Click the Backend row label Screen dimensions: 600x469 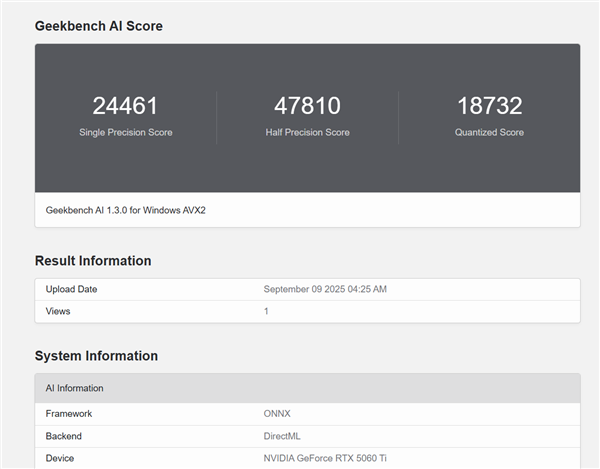coord(66,436)
